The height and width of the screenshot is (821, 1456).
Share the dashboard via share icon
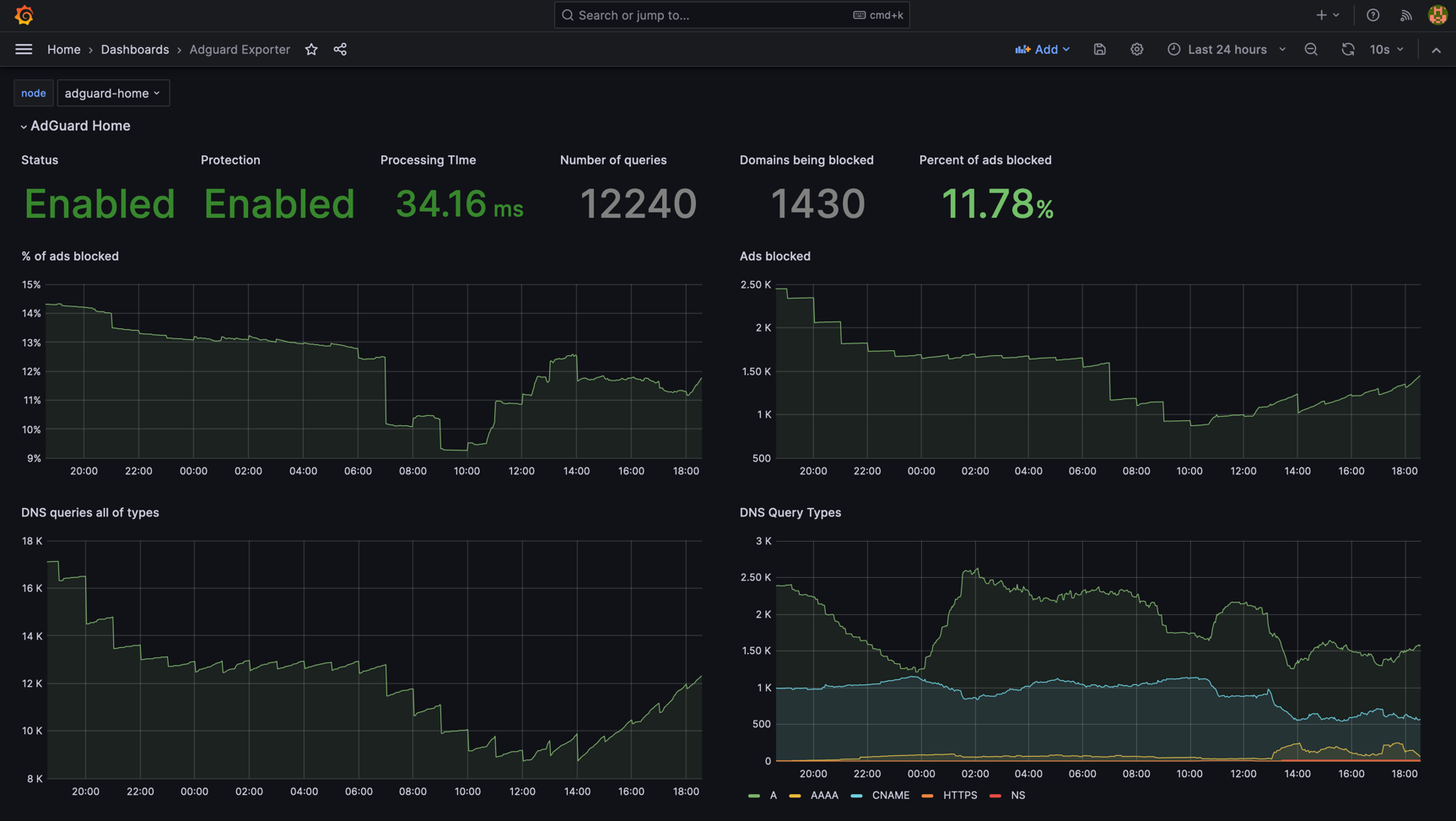(340, 50)
